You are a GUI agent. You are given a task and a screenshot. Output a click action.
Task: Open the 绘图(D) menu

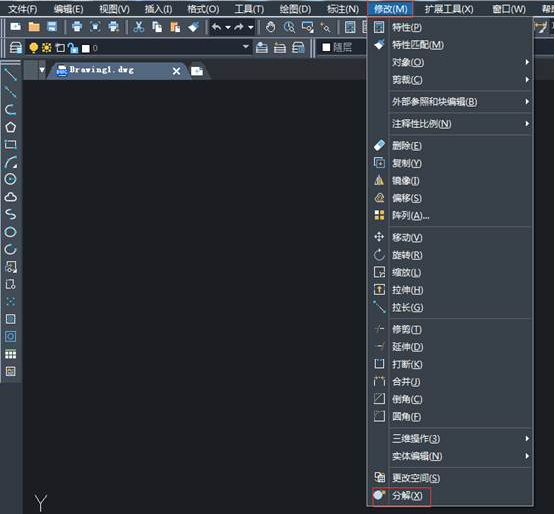[x=295, y=8]
